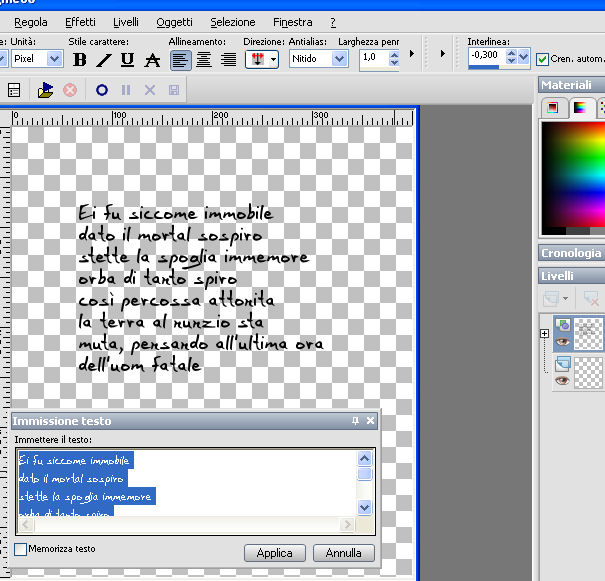This screenshot has height=581, width=605.
Task: Click Annulla to cancel text entry
Action: pos(343,553)
